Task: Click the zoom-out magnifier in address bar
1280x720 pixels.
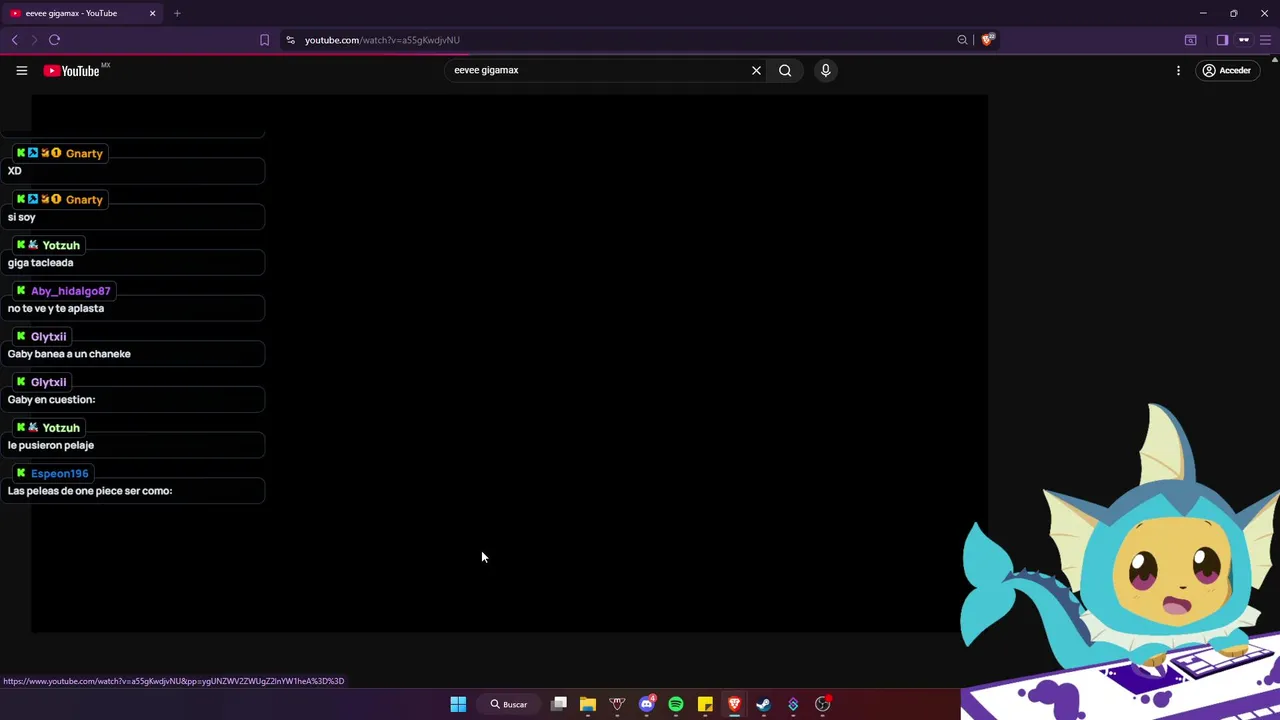Action: point(962,40)
